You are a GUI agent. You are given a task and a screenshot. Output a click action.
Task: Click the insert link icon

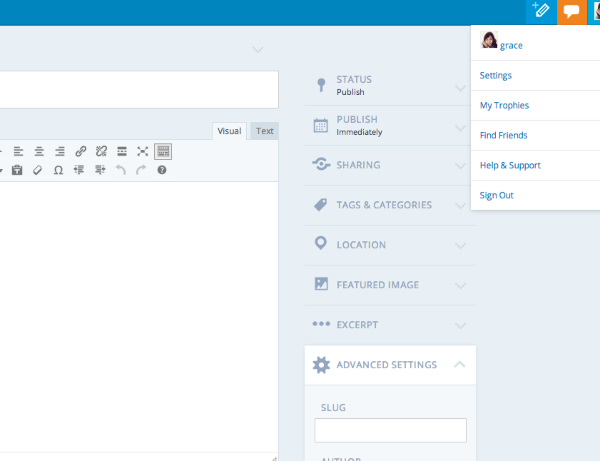click(x=81, y=151)
